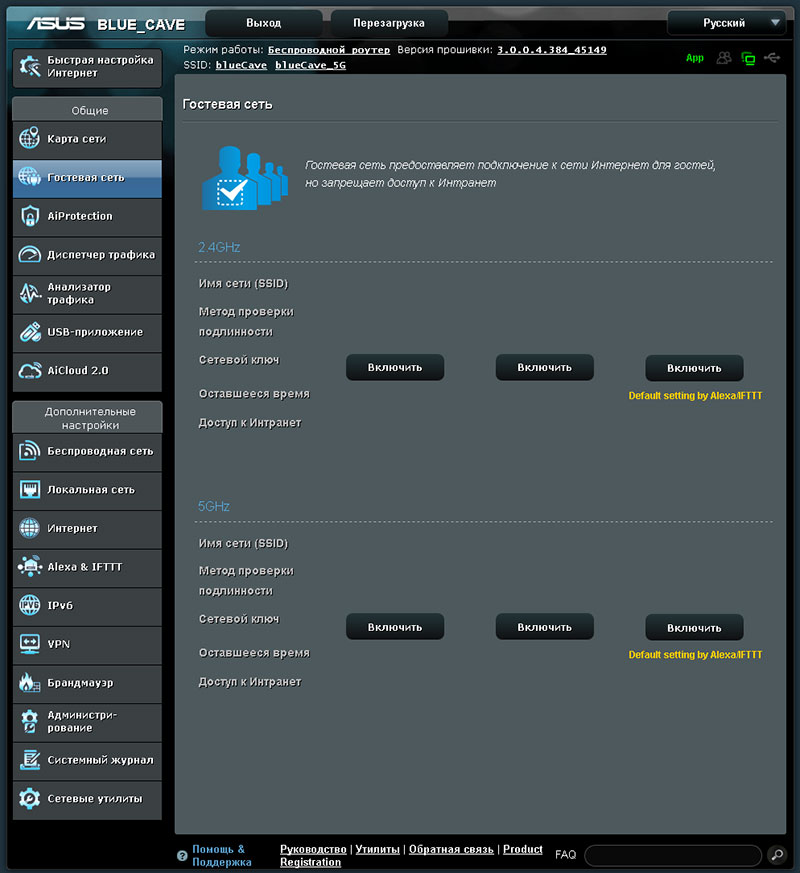The height and width of the screenshot is (873, 800).
Task: Open AiProtection menu item
Action: point(87,216)
